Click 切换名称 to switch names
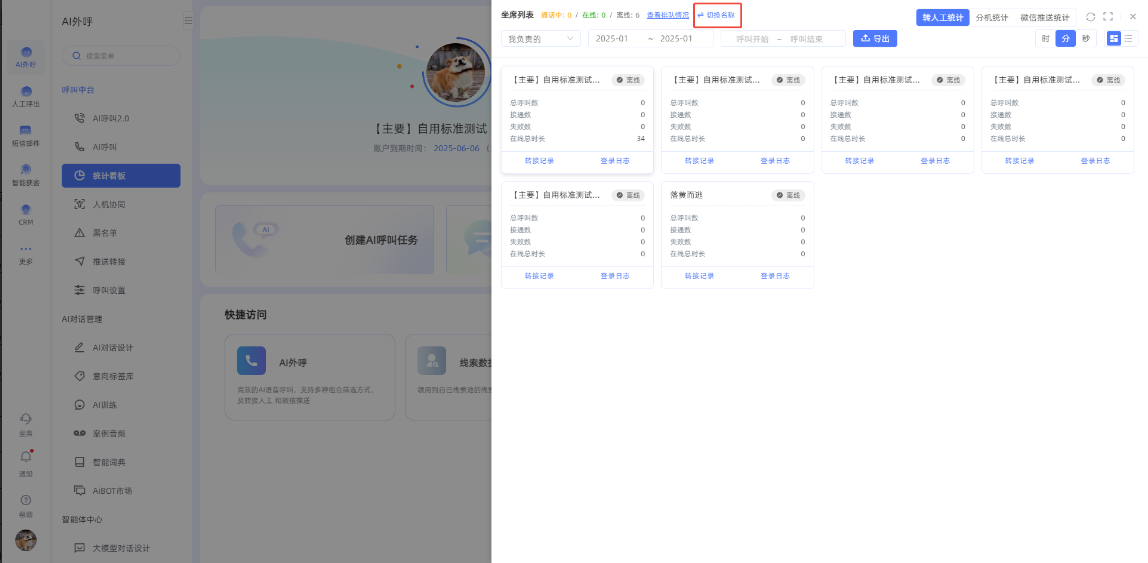 (717, 15)
